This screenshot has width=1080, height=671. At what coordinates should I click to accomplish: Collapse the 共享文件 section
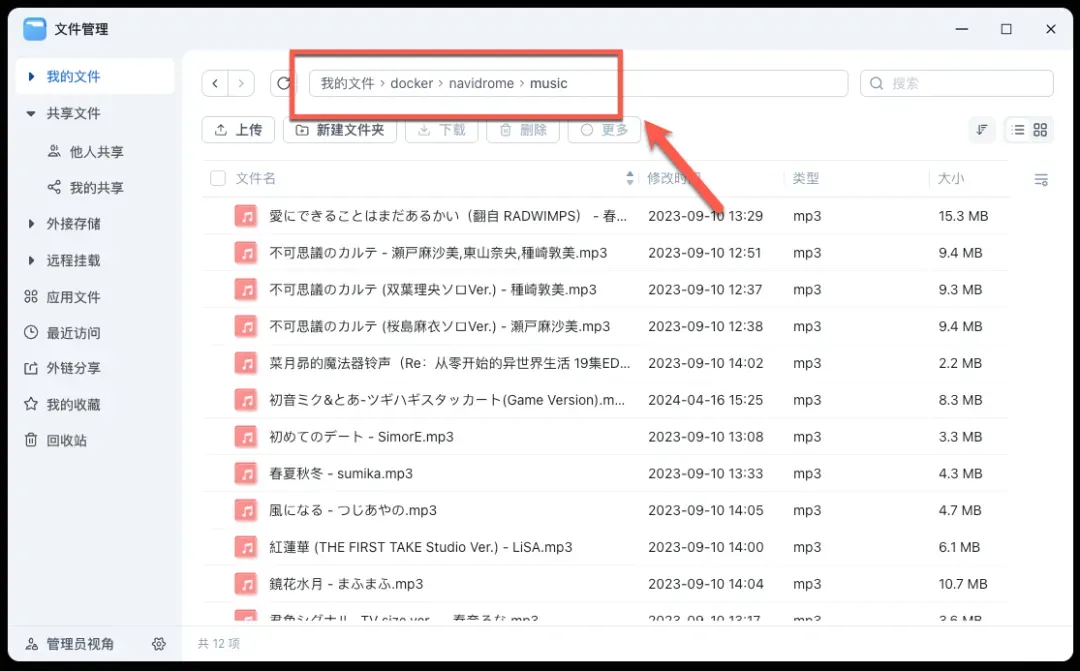pos(32,114)
